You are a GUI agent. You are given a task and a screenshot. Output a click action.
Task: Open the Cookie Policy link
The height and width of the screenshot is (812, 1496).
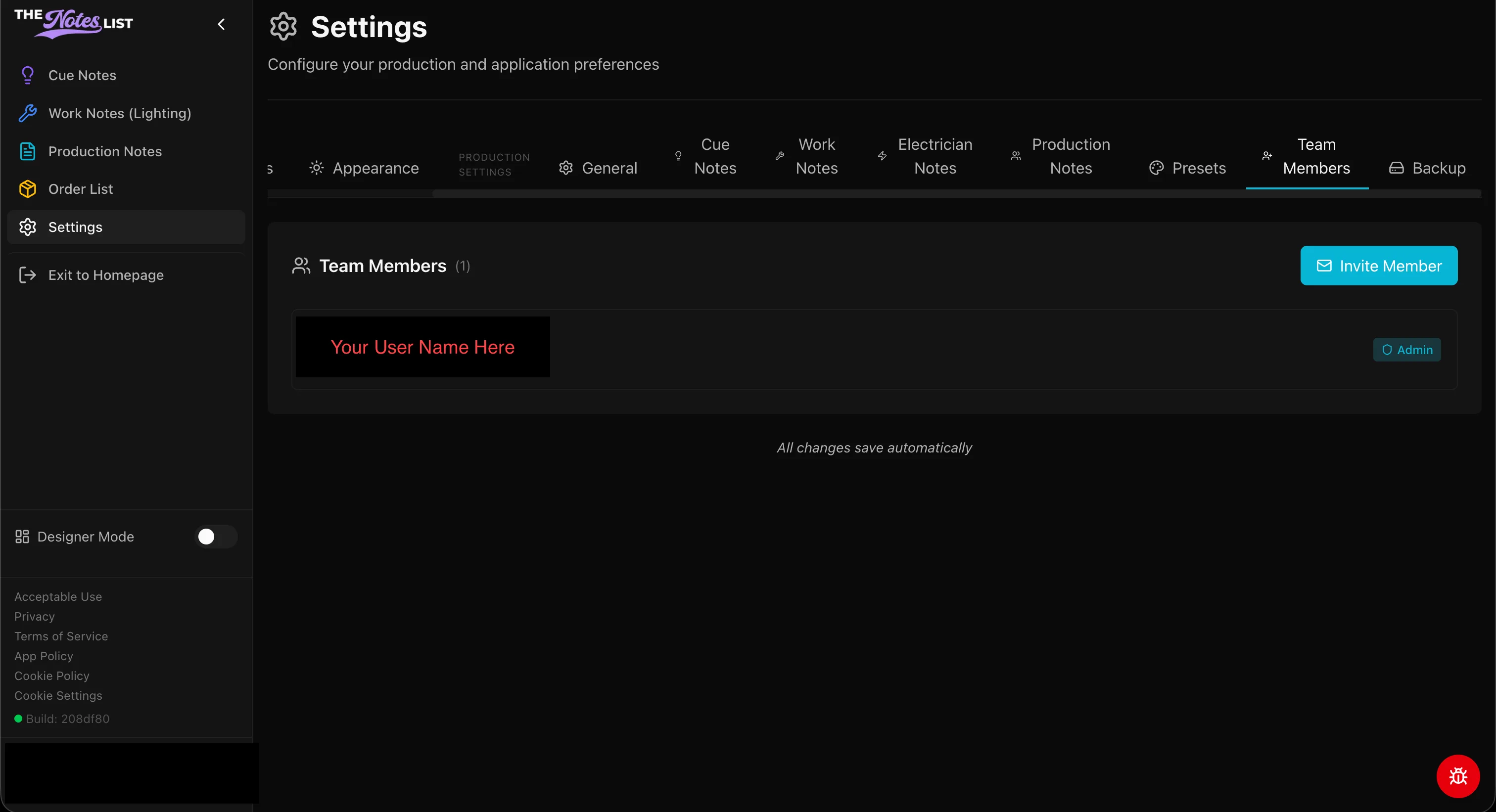tap(51, 676)
